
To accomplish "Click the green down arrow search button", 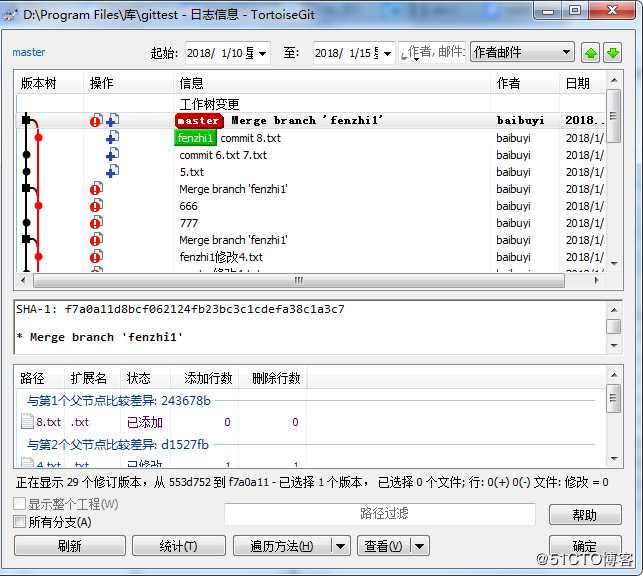I will (x=613, y=52).
